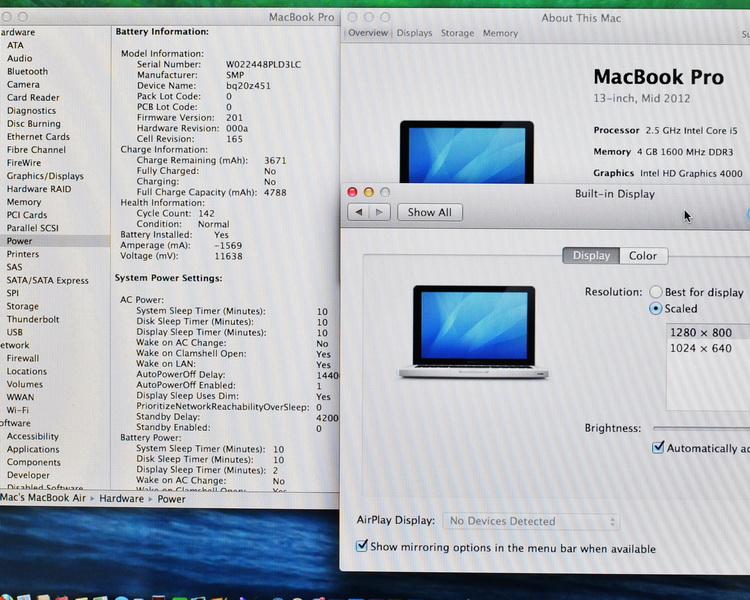Select Camera in the sidebar
750x600 pixels.
pyautogui.click(x=23, y=84)
